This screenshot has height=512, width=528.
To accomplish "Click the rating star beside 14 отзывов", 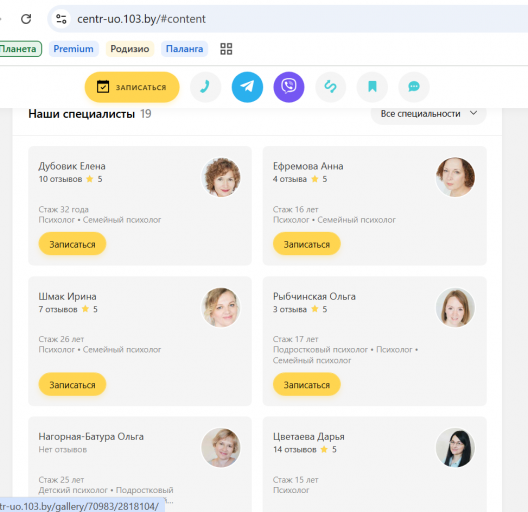I will (324, 449).
